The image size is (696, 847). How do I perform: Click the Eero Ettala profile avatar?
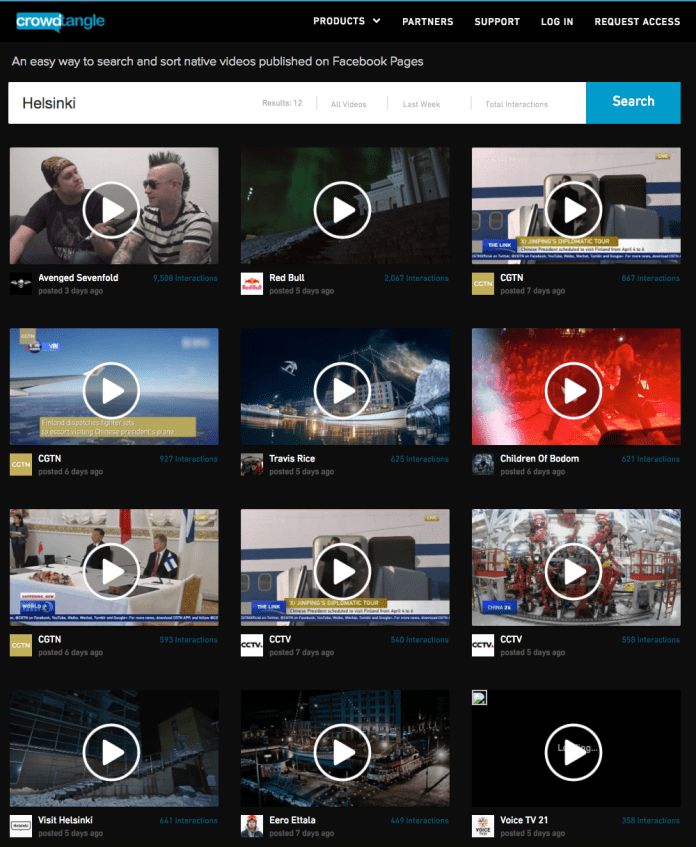[x=252, y=826]
